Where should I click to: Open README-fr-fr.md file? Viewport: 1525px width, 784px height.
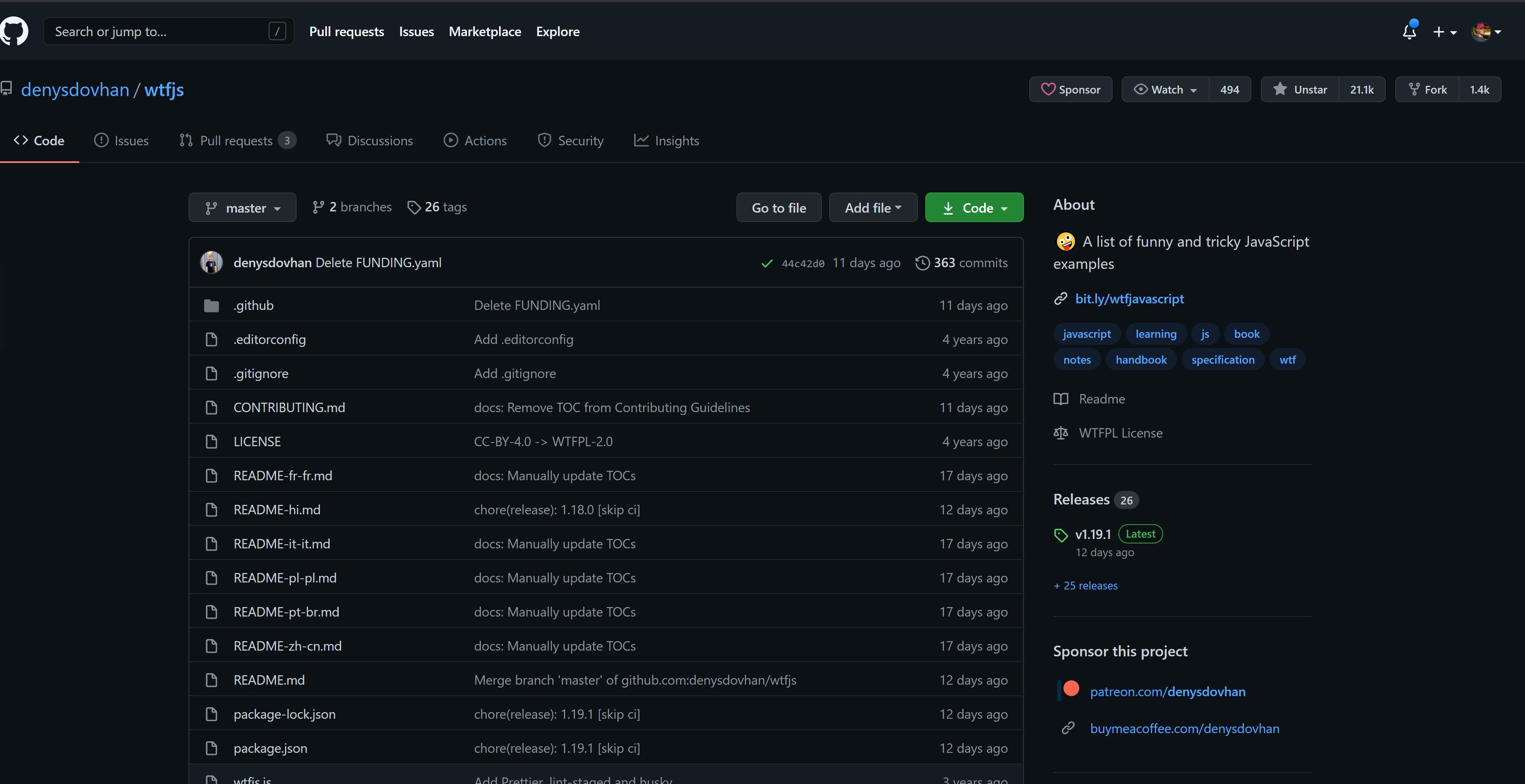(x=283, y=476)
